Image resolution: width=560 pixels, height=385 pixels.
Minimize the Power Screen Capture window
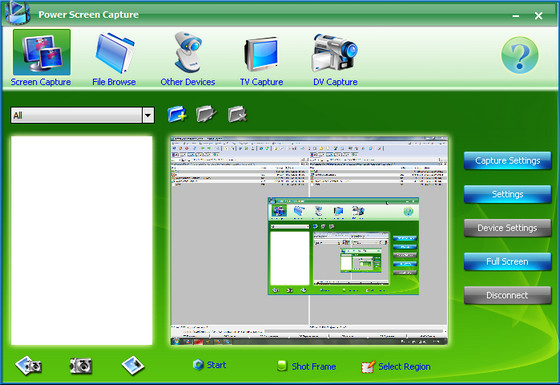(x=515, y=16)
